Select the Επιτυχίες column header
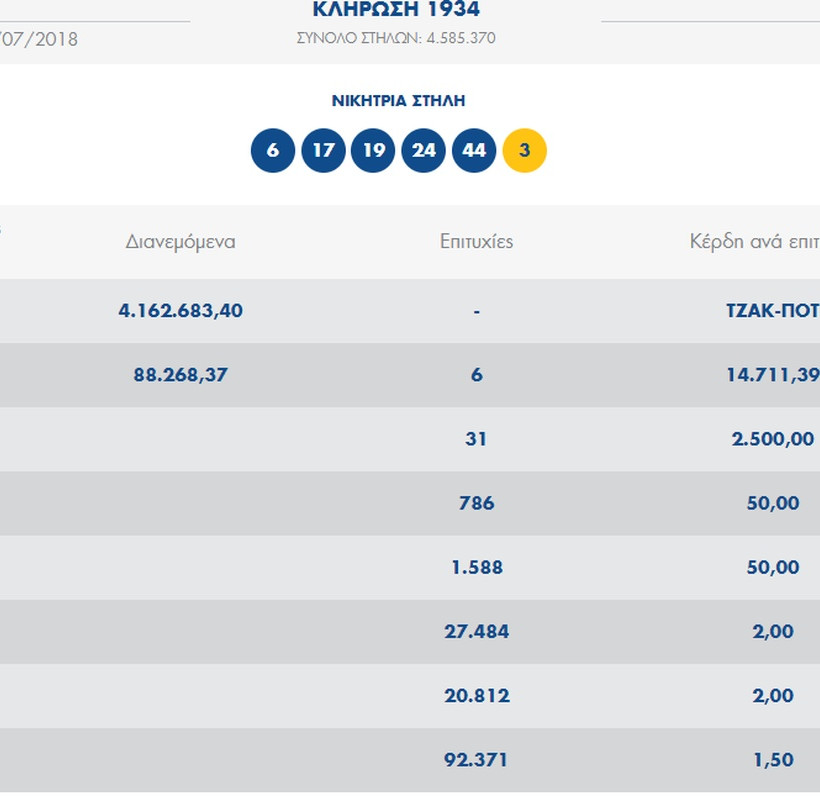 coord(476,242)
